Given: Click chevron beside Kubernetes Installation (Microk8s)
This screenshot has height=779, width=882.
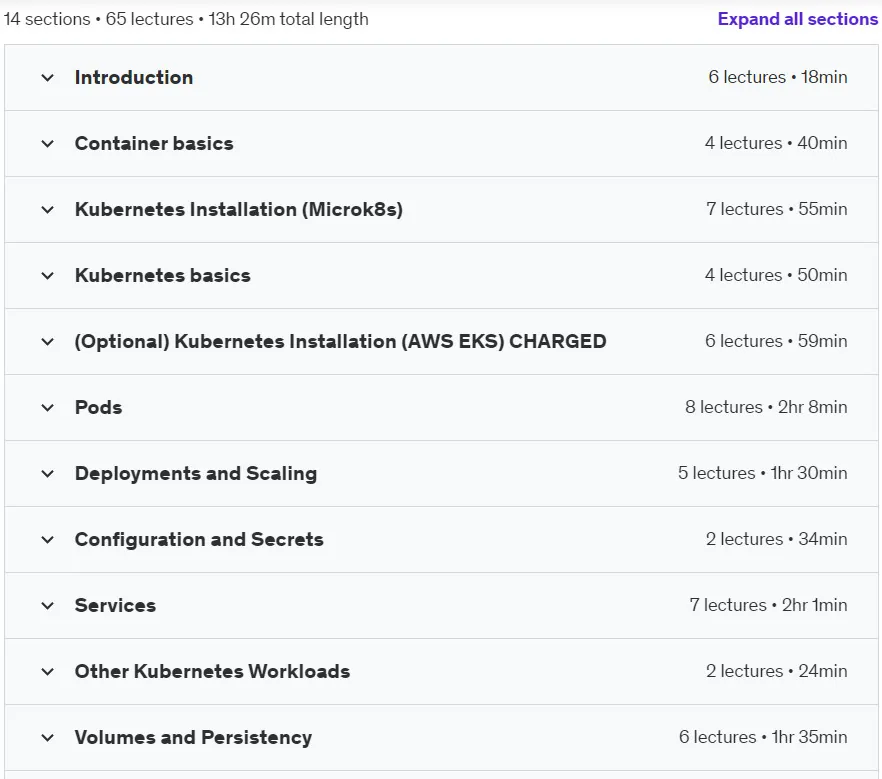Looking at the screenshot, I should point(48,210).
